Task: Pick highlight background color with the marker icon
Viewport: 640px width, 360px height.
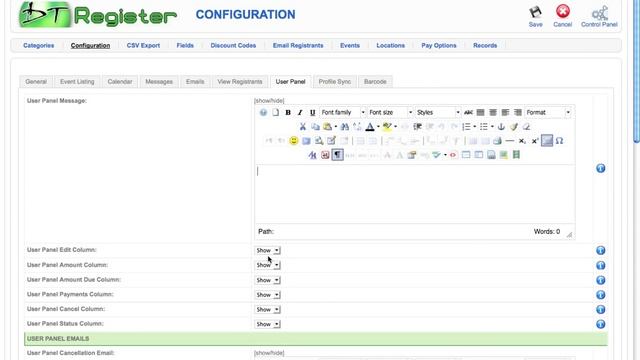Action: [387, 127]
